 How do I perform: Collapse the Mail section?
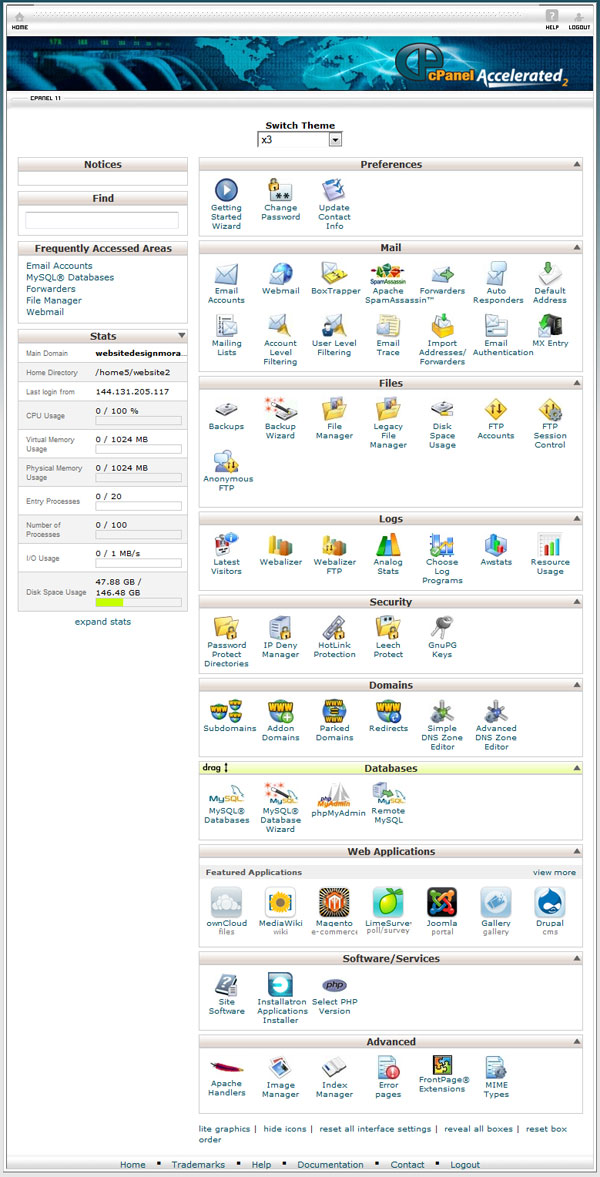click(576, 247)
